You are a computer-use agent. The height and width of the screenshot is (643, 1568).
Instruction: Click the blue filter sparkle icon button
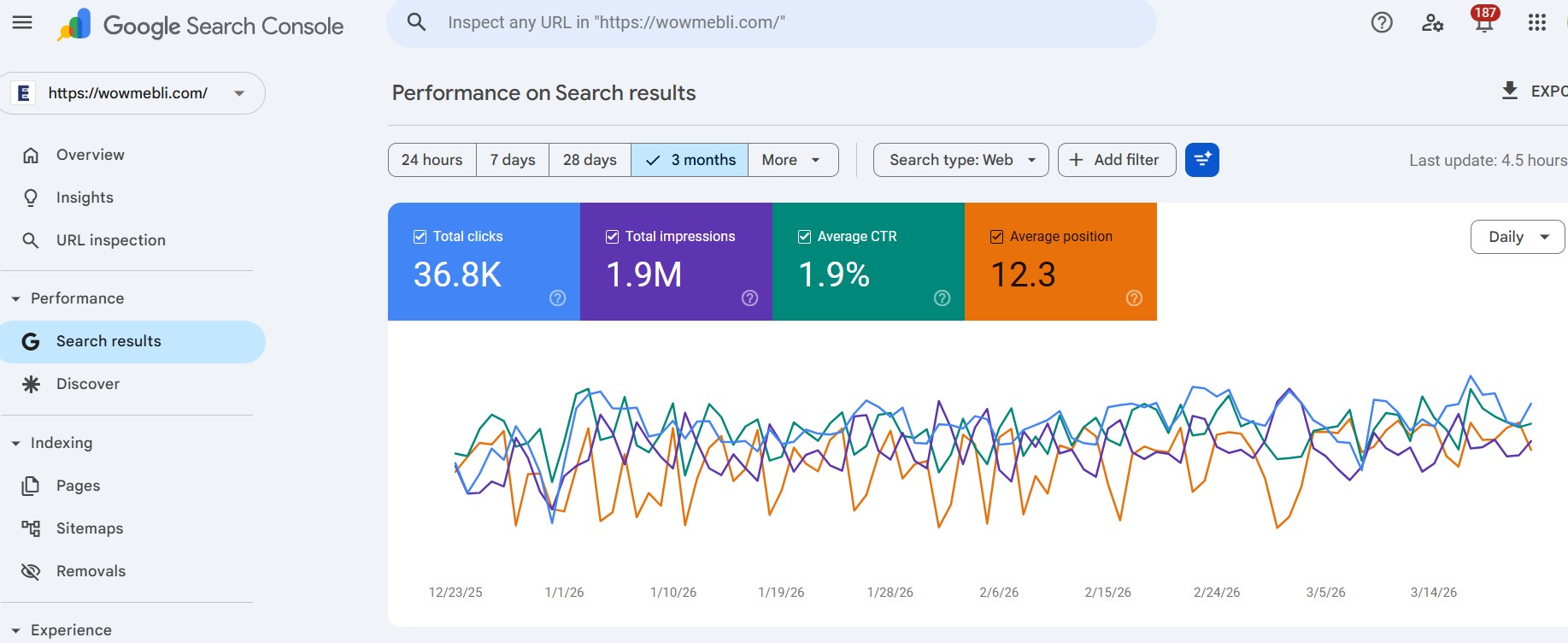pyautogui.click(x=1202, y=160)
